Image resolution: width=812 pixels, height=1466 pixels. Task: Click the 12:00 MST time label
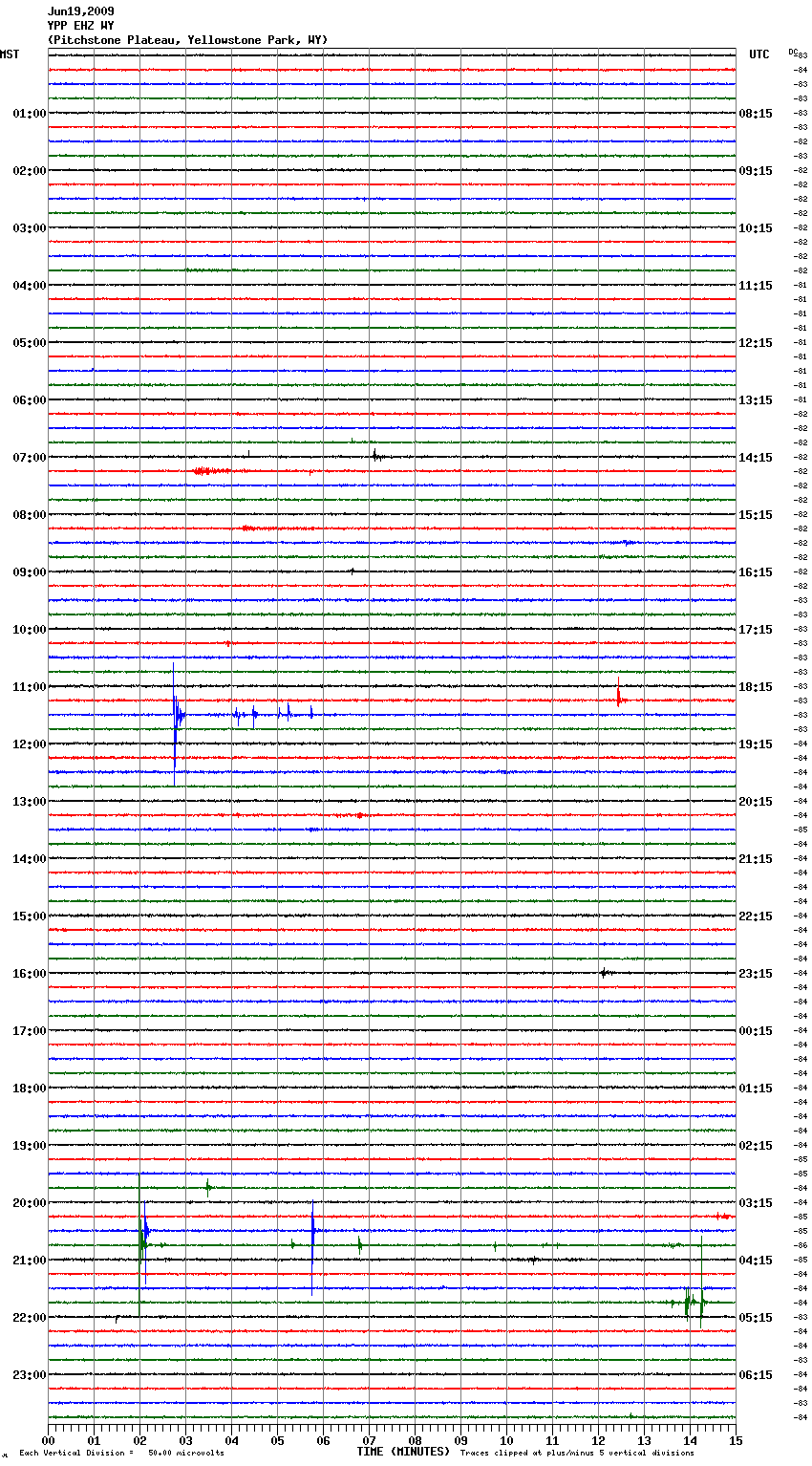pos(30,744)
